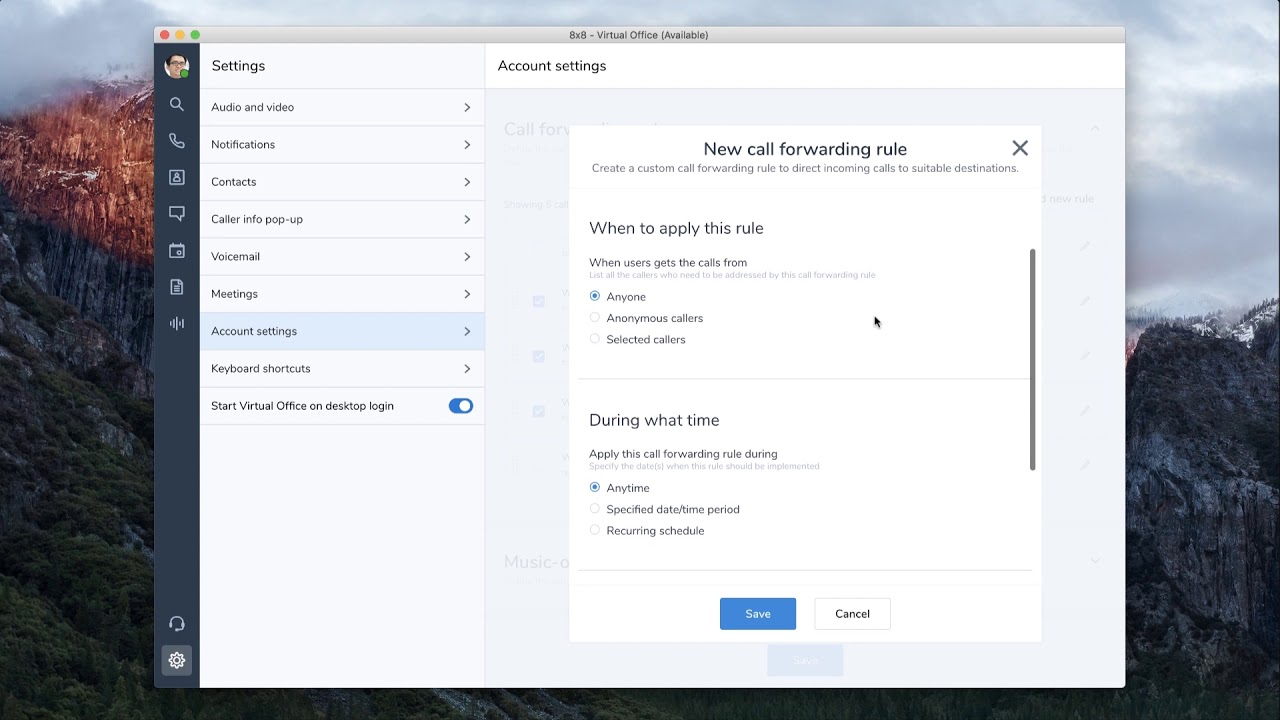Select the Anytime radio option
Screen dimensions: 1280x720
(x=595, y=487)
